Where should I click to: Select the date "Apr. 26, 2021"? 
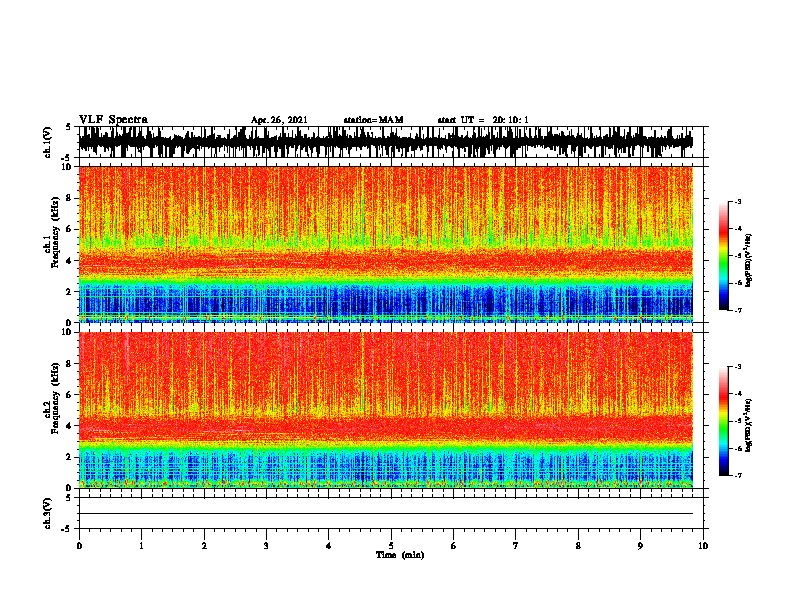[x=279, y=120]
